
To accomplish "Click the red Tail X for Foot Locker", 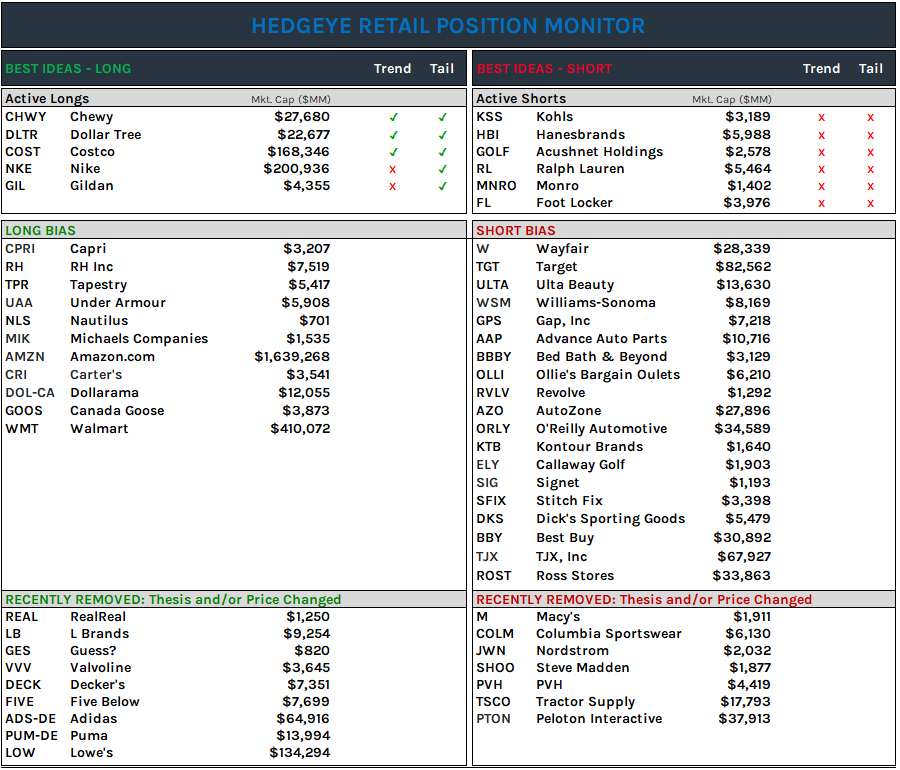I will pyautogui.click(x=870, y=202).
